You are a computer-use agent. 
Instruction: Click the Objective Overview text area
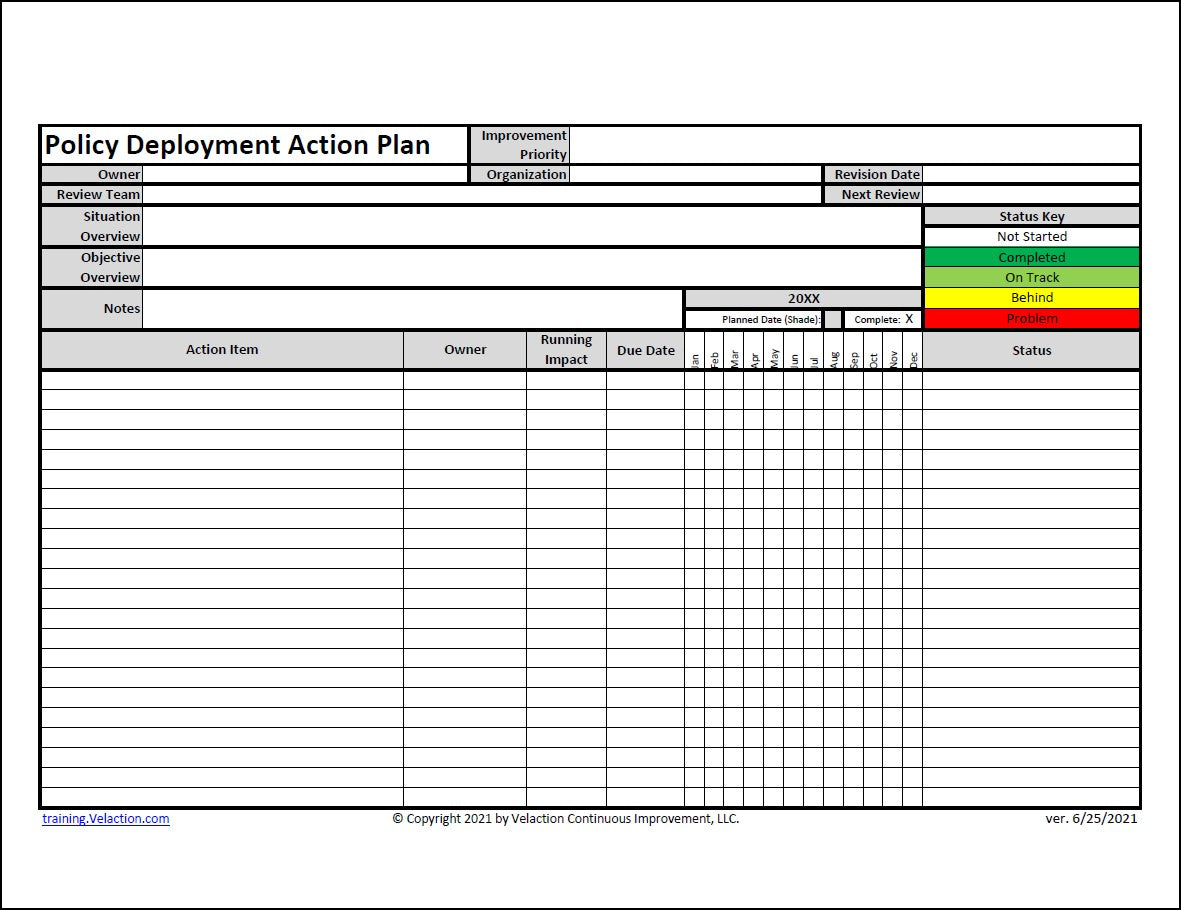(530, 267)
